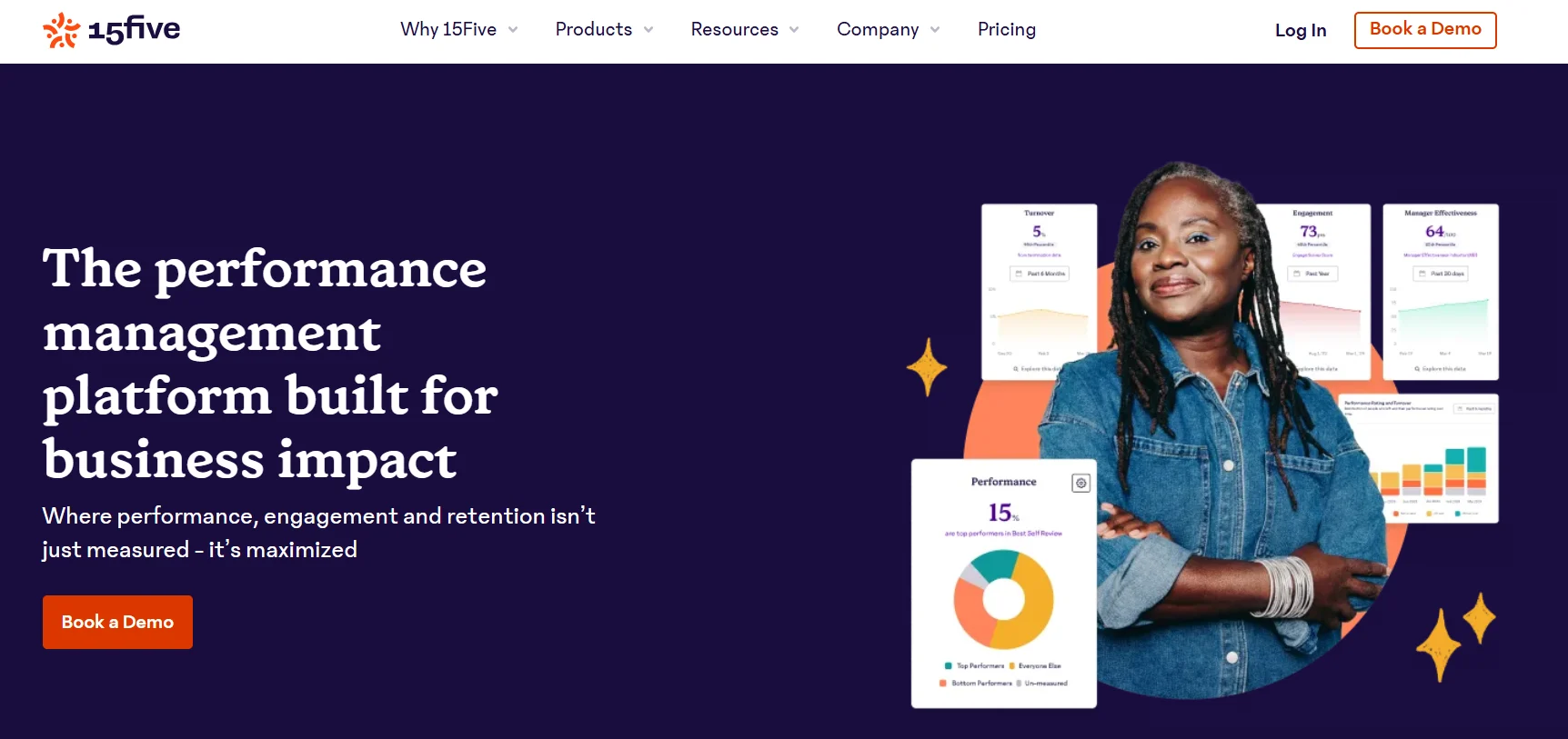Expand the Products dropdown arrow

pyautogui.click(x=648, y=30)
